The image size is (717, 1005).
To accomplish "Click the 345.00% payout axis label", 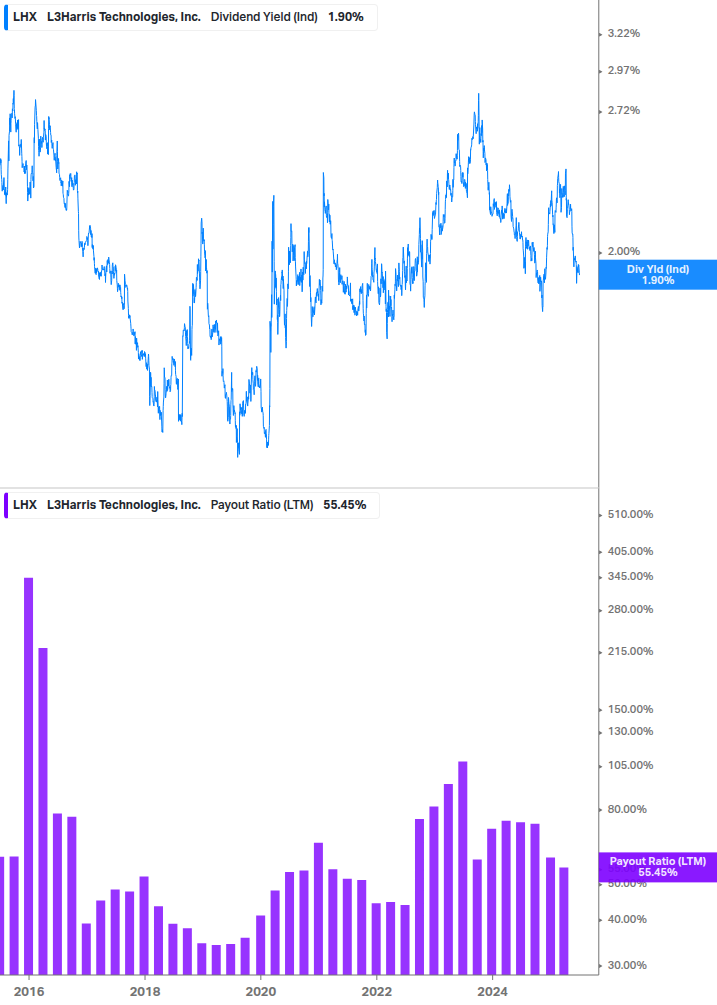I will 630,576.
